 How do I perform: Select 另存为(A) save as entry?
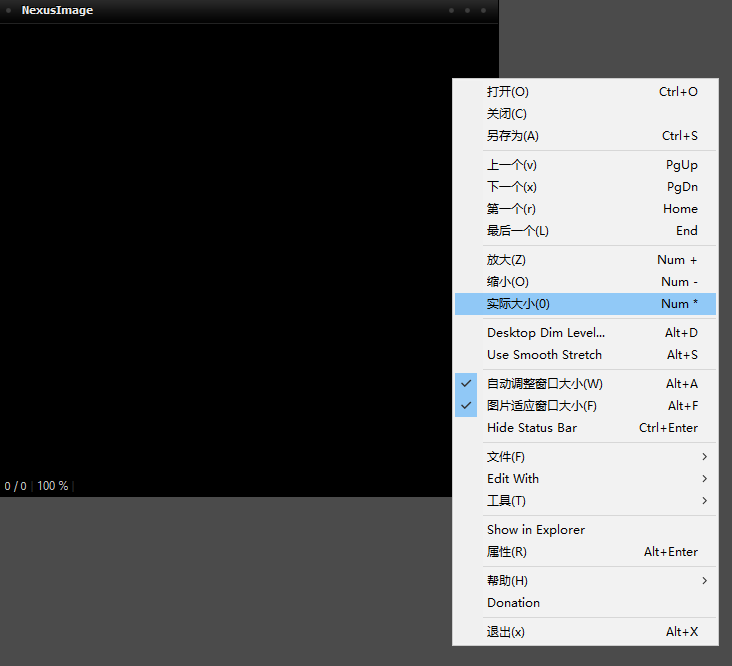[512, 136]
